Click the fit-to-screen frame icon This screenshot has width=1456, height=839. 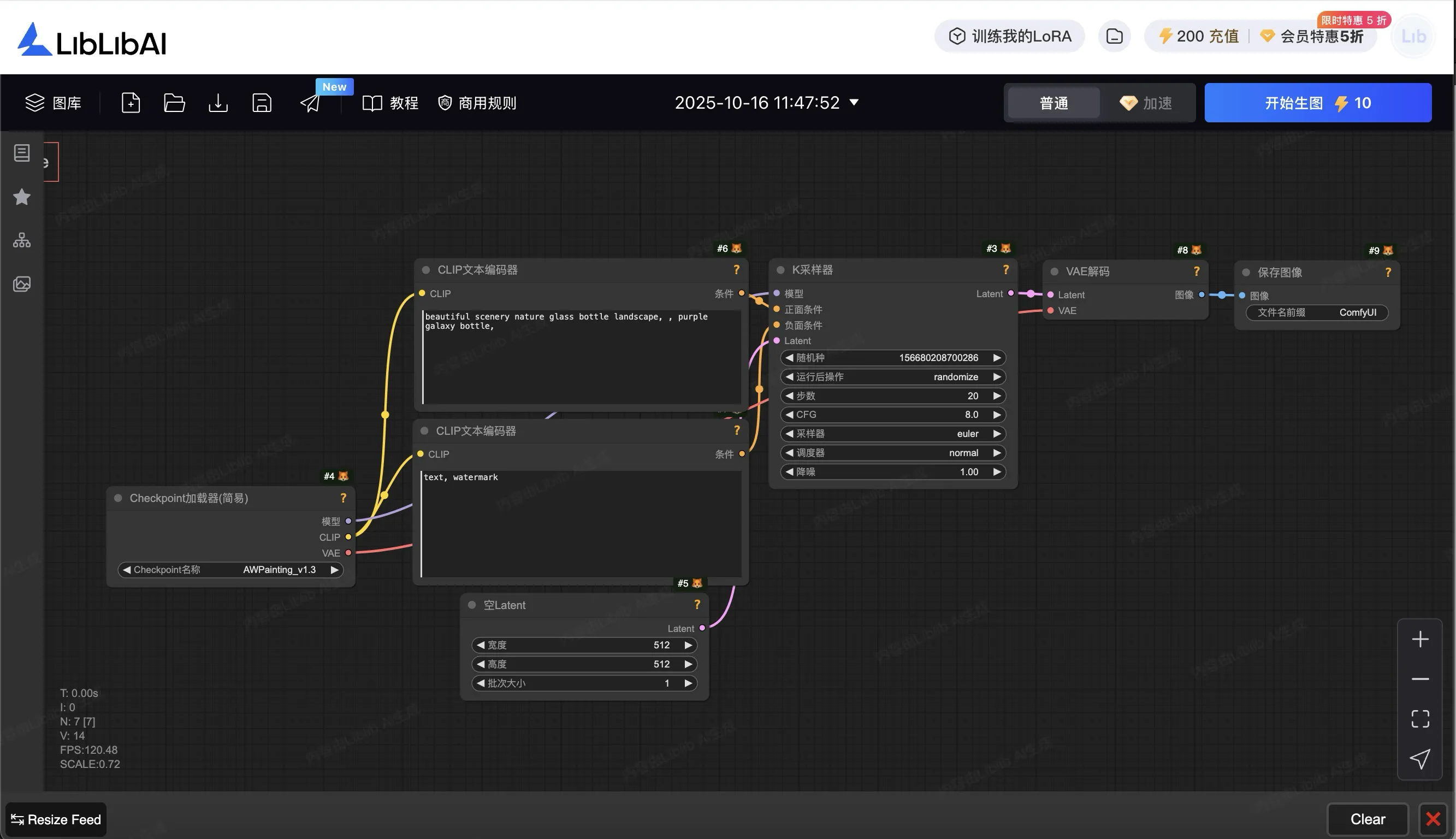tap(1420, 719)
